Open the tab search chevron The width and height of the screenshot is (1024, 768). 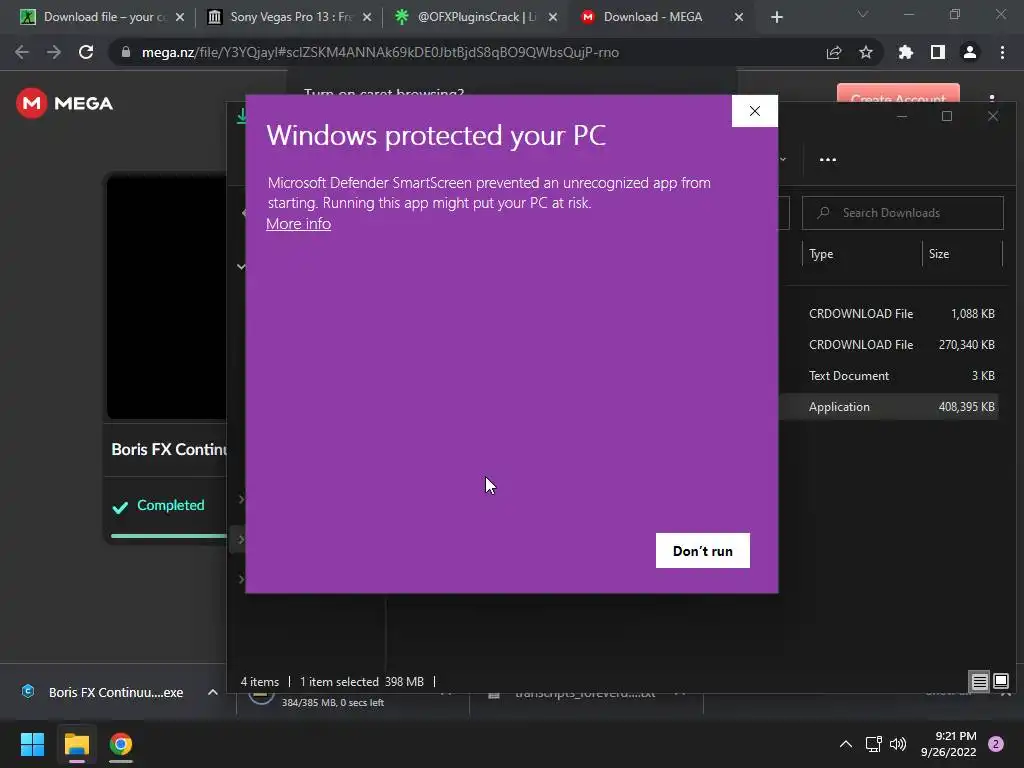click(863, 14)
